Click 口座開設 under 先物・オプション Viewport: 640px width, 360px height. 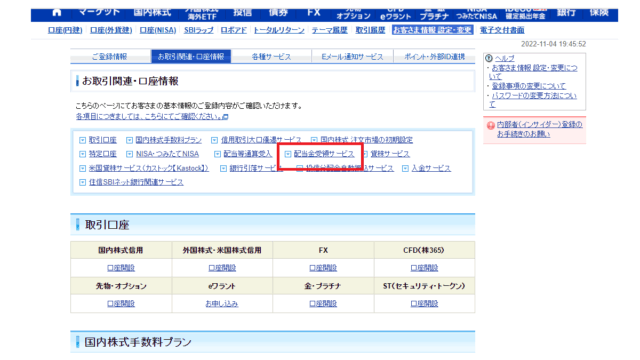point(121,304)
